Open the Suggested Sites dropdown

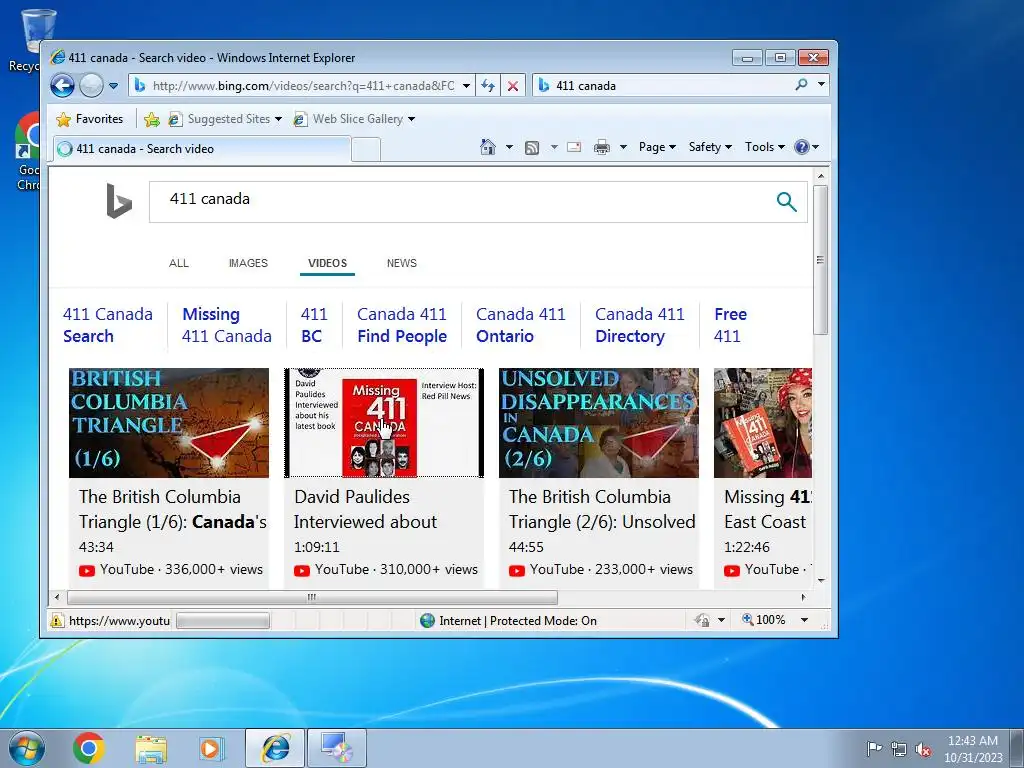225,119
